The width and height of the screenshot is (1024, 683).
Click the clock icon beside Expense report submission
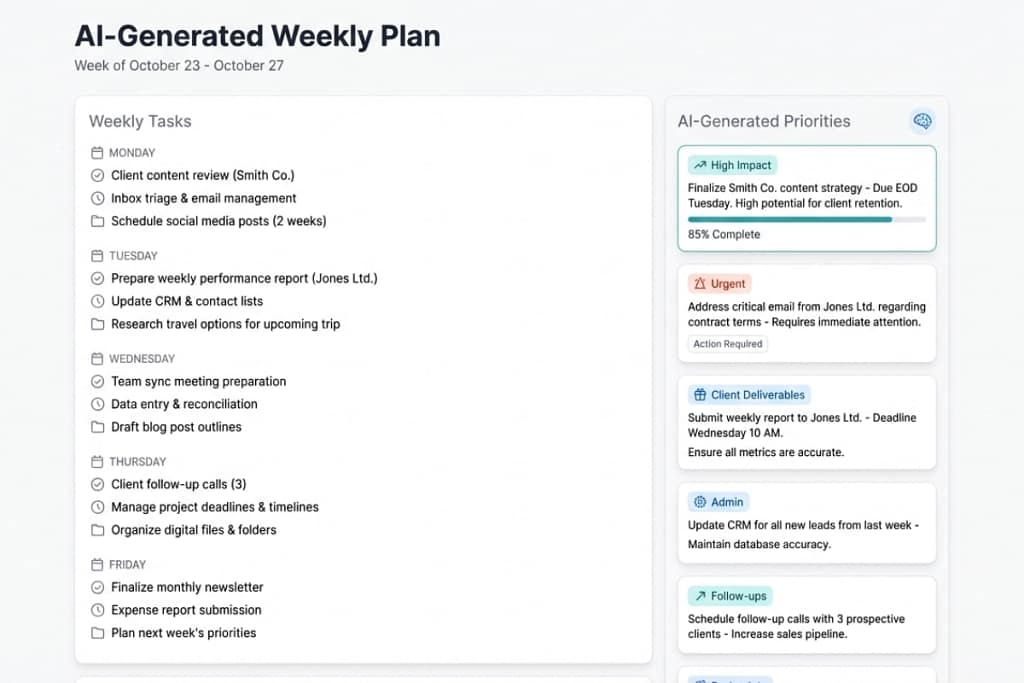coord(97,610)
